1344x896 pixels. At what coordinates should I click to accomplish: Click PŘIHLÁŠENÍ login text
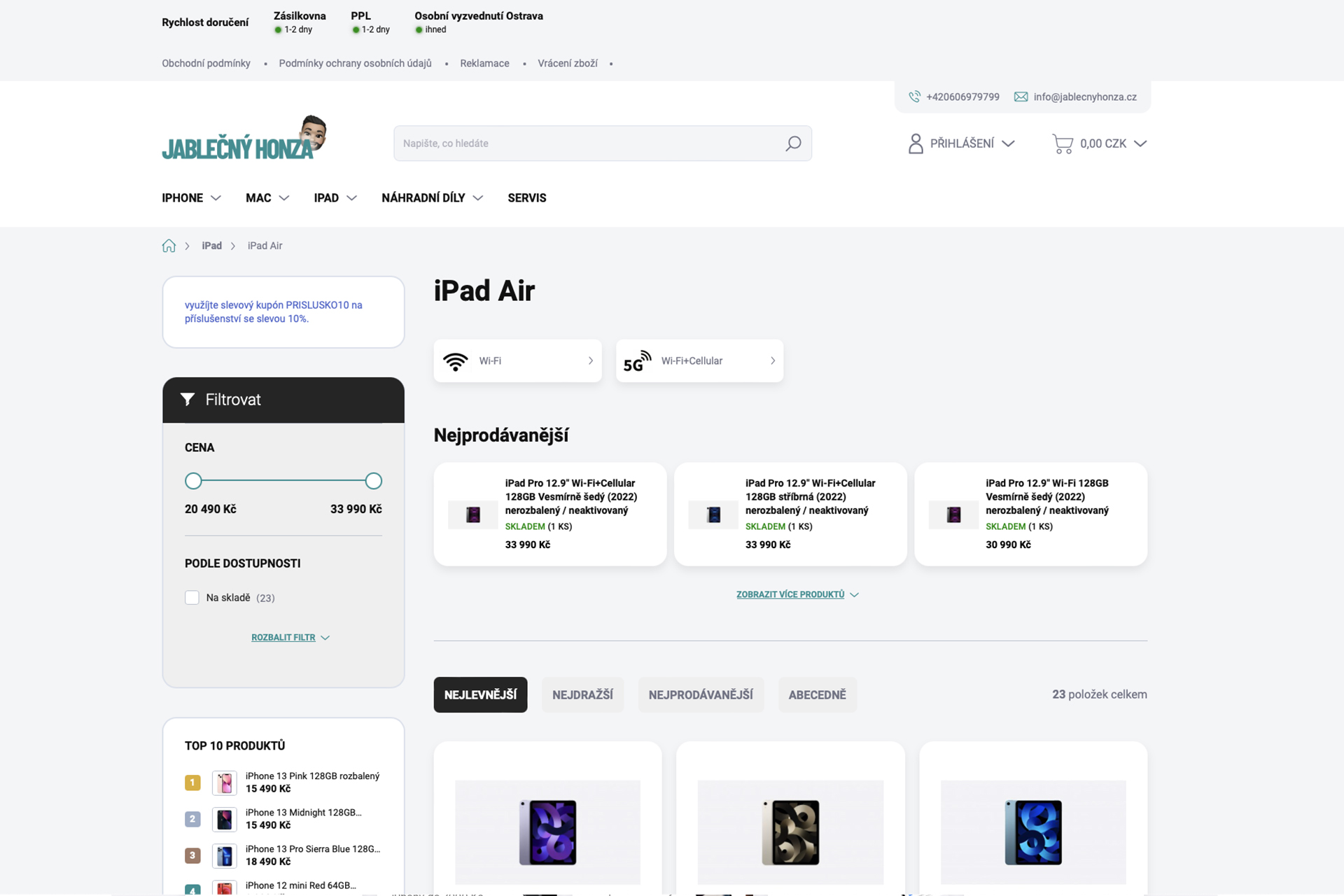click(962, 143)
